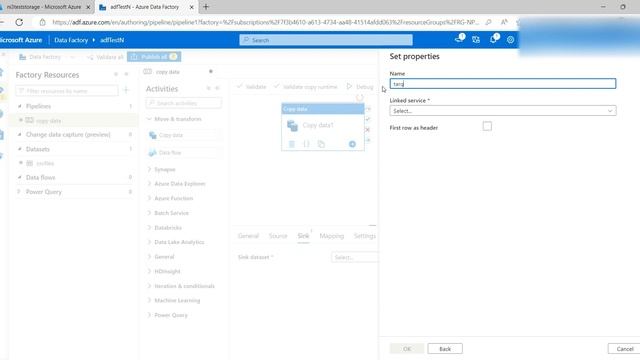Click the site info lock icon in address bar

click(x=42, y=22)
